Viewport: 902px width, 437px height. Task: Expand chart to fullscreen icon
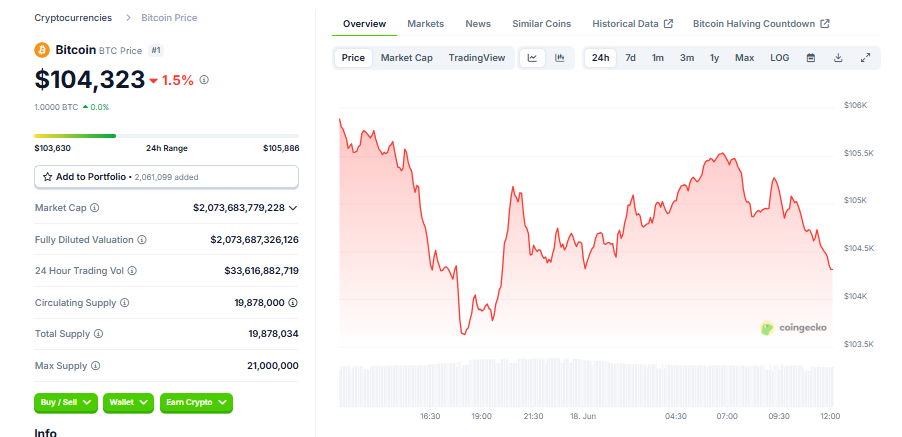pos(865,58)
